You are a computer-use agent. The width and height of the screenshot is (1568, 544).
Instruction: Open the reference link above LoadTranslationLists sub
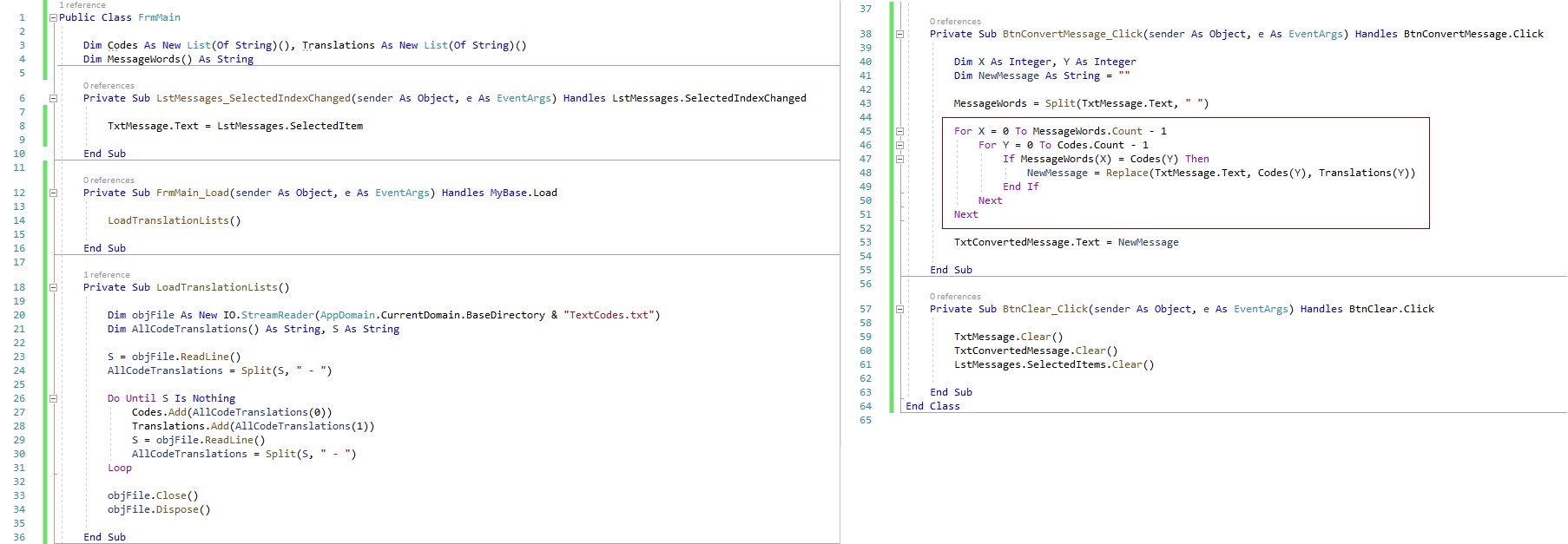pos(107,275)
